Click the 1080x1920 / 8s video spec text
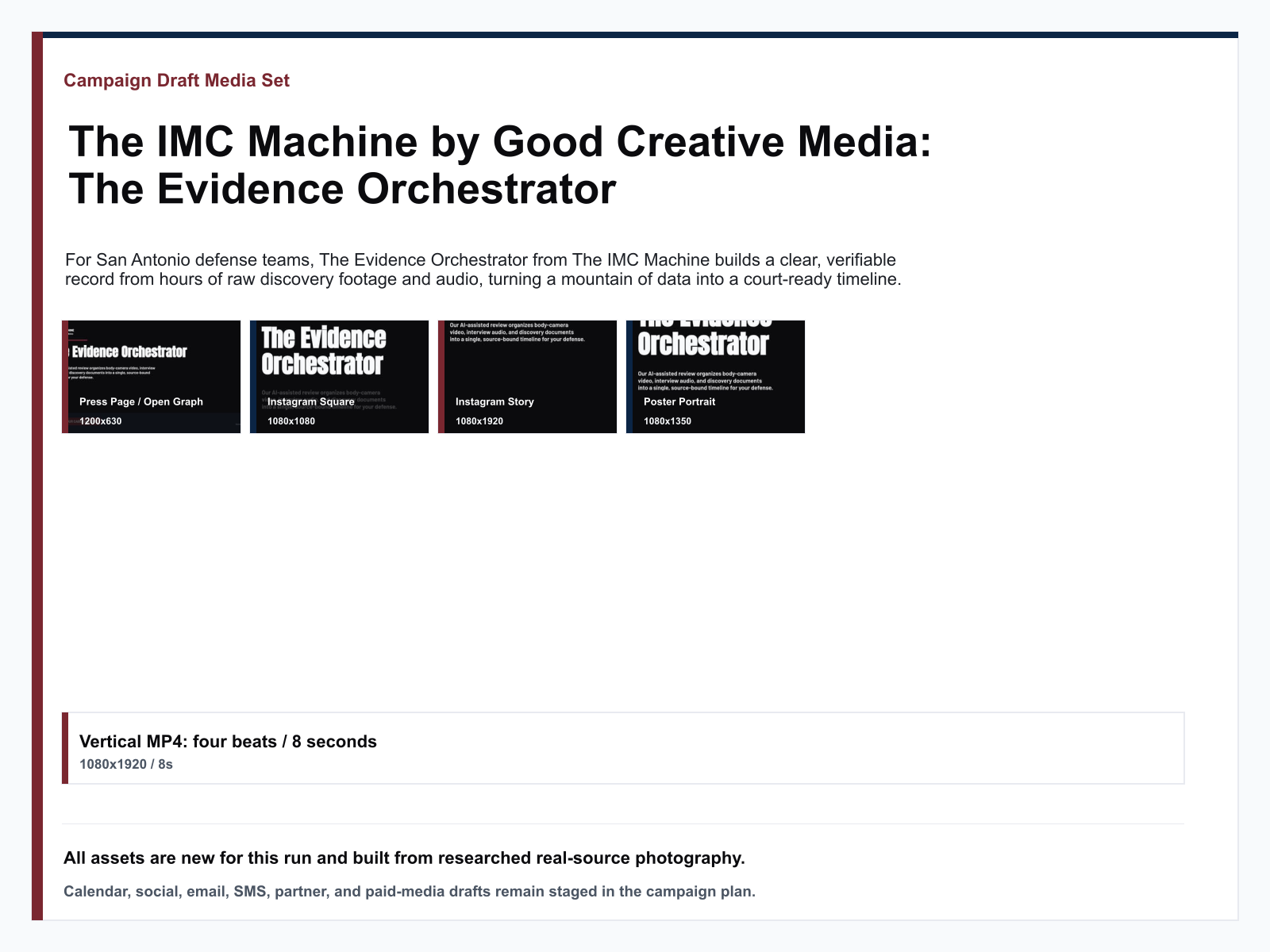Image resolution: width=1270 pixels, height=952 pixels. [x=126, y=765]
